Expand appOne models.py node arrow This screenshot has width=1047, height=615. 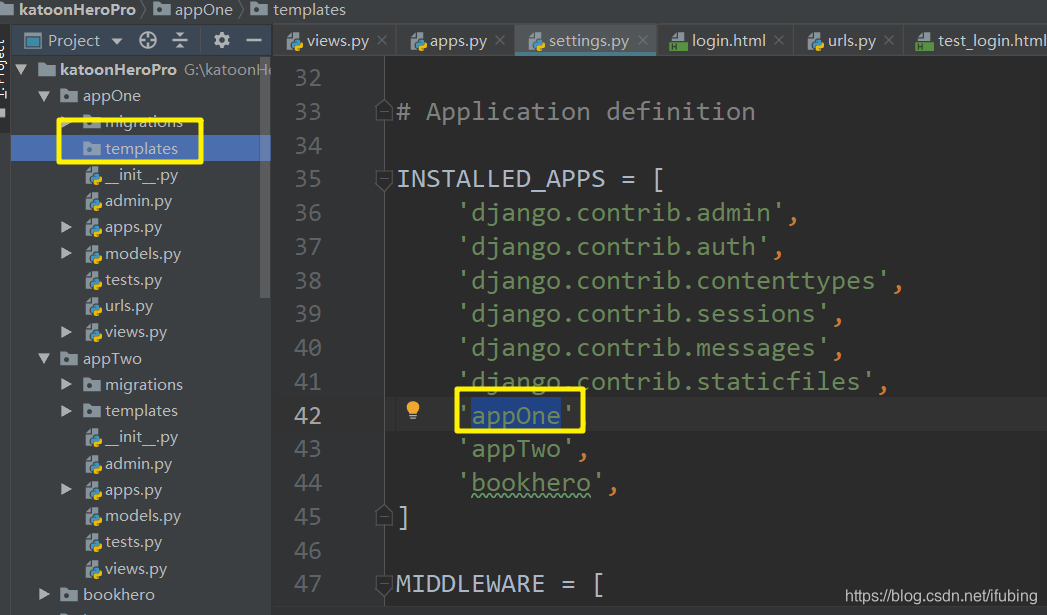point(66,253)
